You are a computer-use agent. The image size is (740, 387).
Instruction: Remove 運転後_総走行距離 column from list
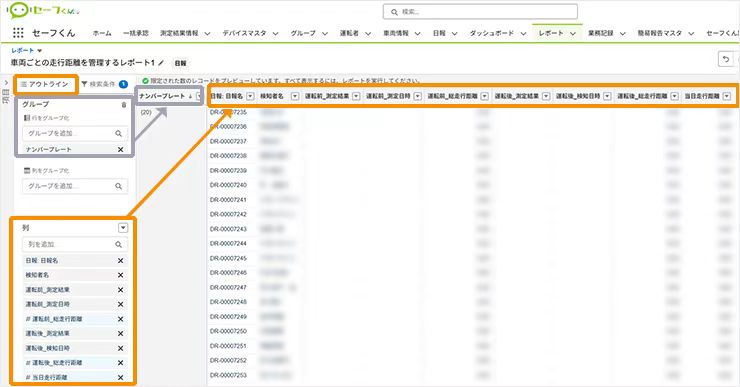pyautogui.click(x=120, y=363)
